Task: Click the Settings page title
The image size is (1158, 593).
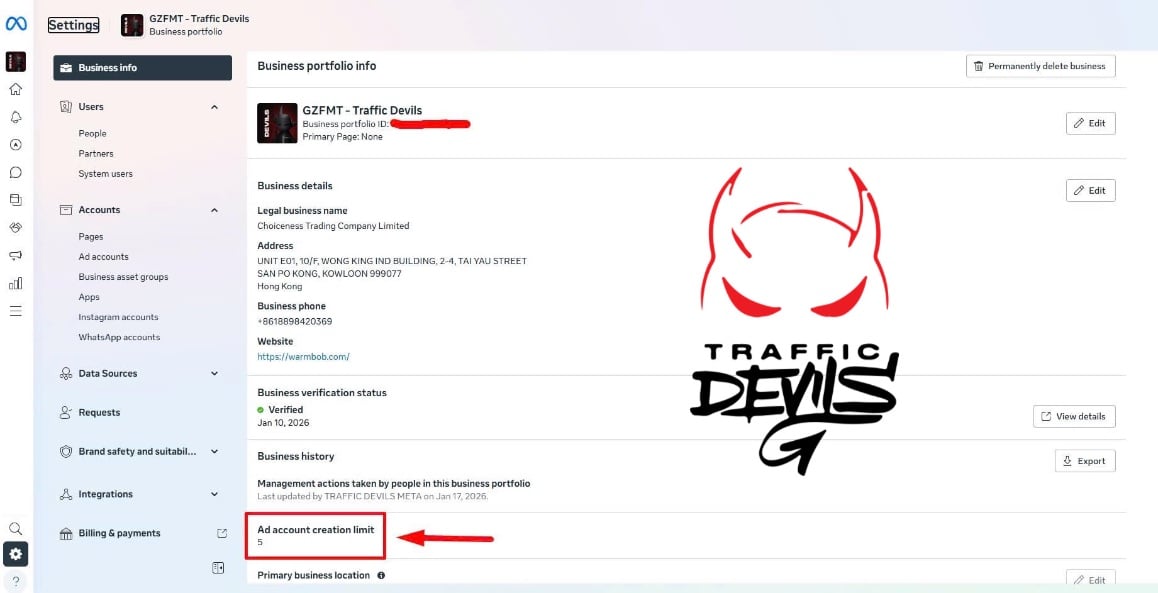Action: [73, 25]
